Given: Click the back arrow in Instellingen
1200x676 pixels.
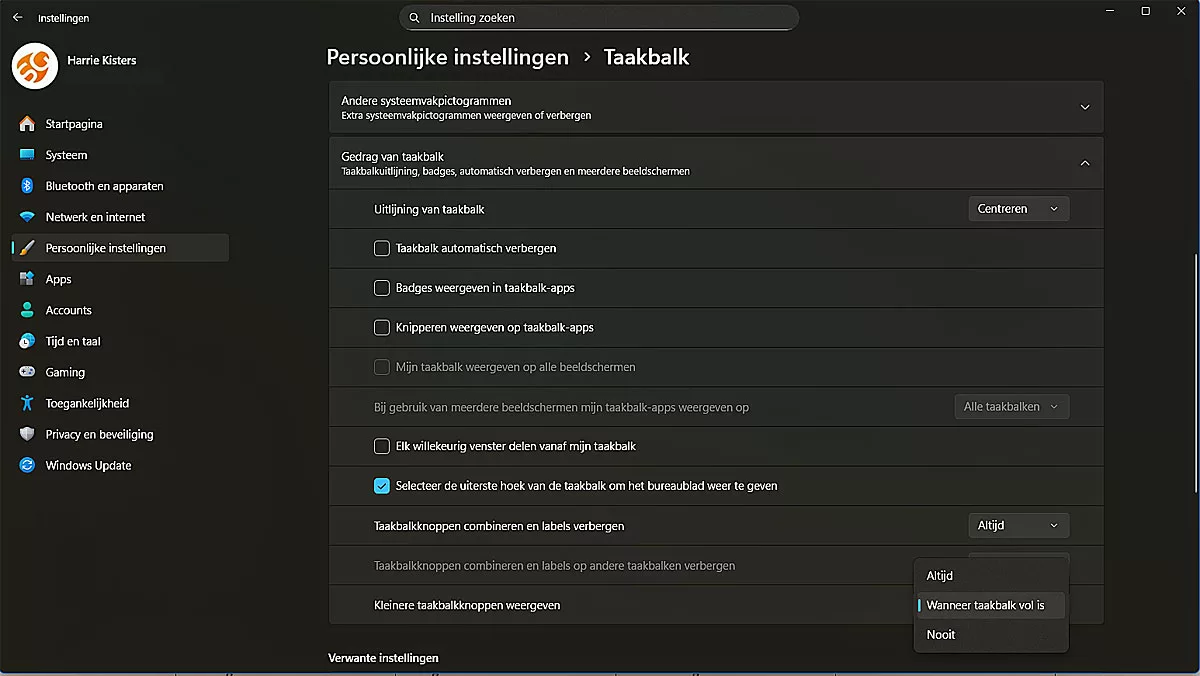Looking at the screenshot, I should pyautogui.click(x=19, y=17).
